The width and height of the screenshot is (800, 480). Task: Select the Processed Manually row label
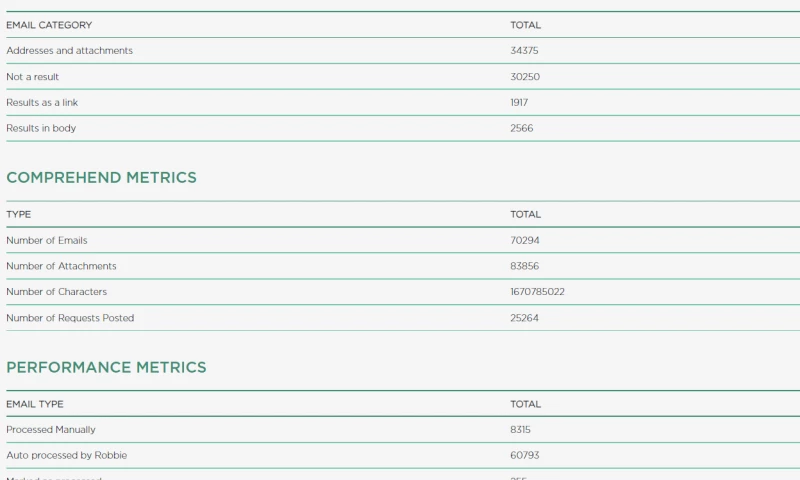click(51, 430)
